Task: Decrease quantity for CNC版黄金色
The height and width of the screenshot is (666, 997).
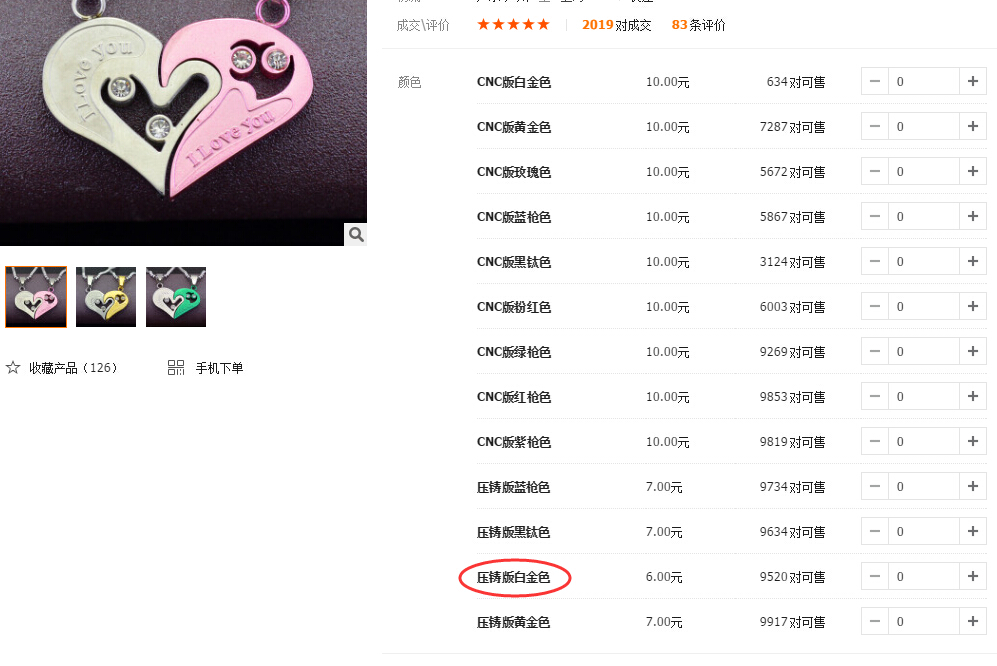Action: (x=875, y=127)
